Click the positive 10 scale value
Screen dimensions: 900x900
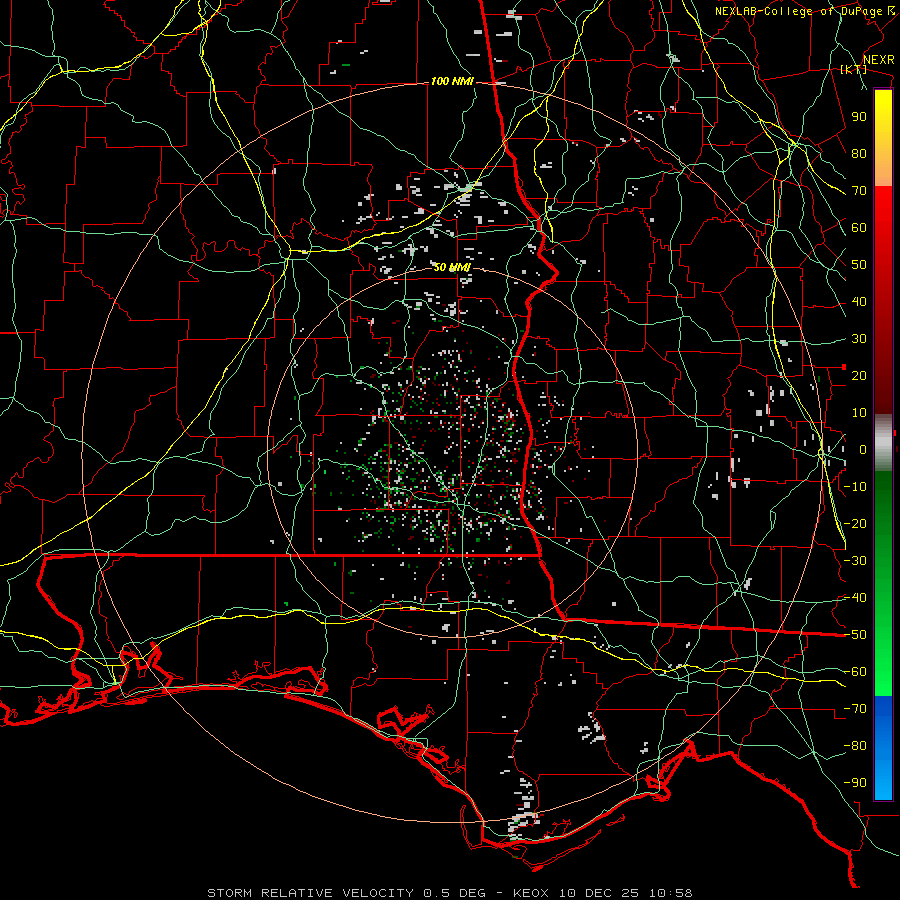pyautogui.click(x=859, y=413)
